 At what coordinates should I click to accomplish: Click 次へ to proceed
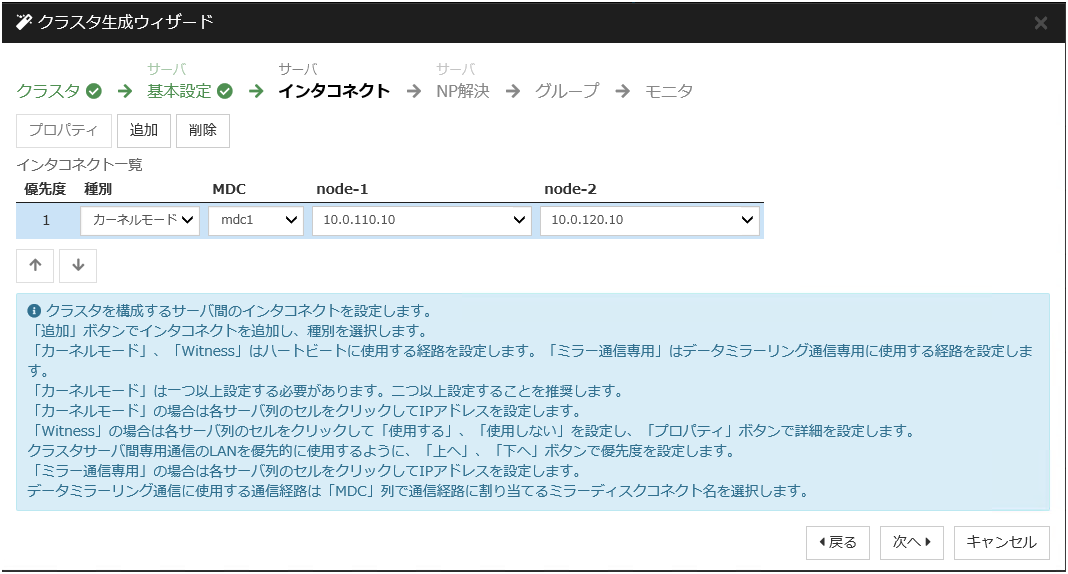point(911,542)
